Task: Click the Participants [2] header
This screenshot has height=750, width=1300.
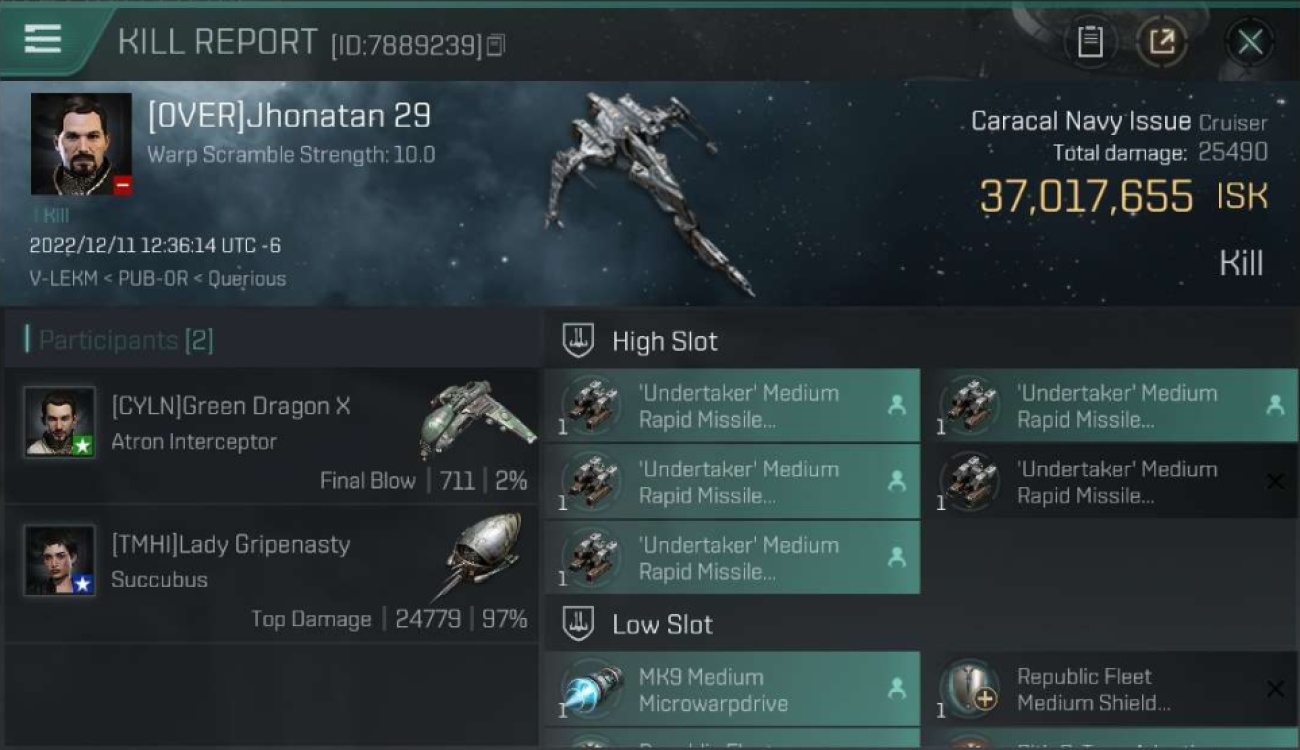Action: click(x=119, y=340)
